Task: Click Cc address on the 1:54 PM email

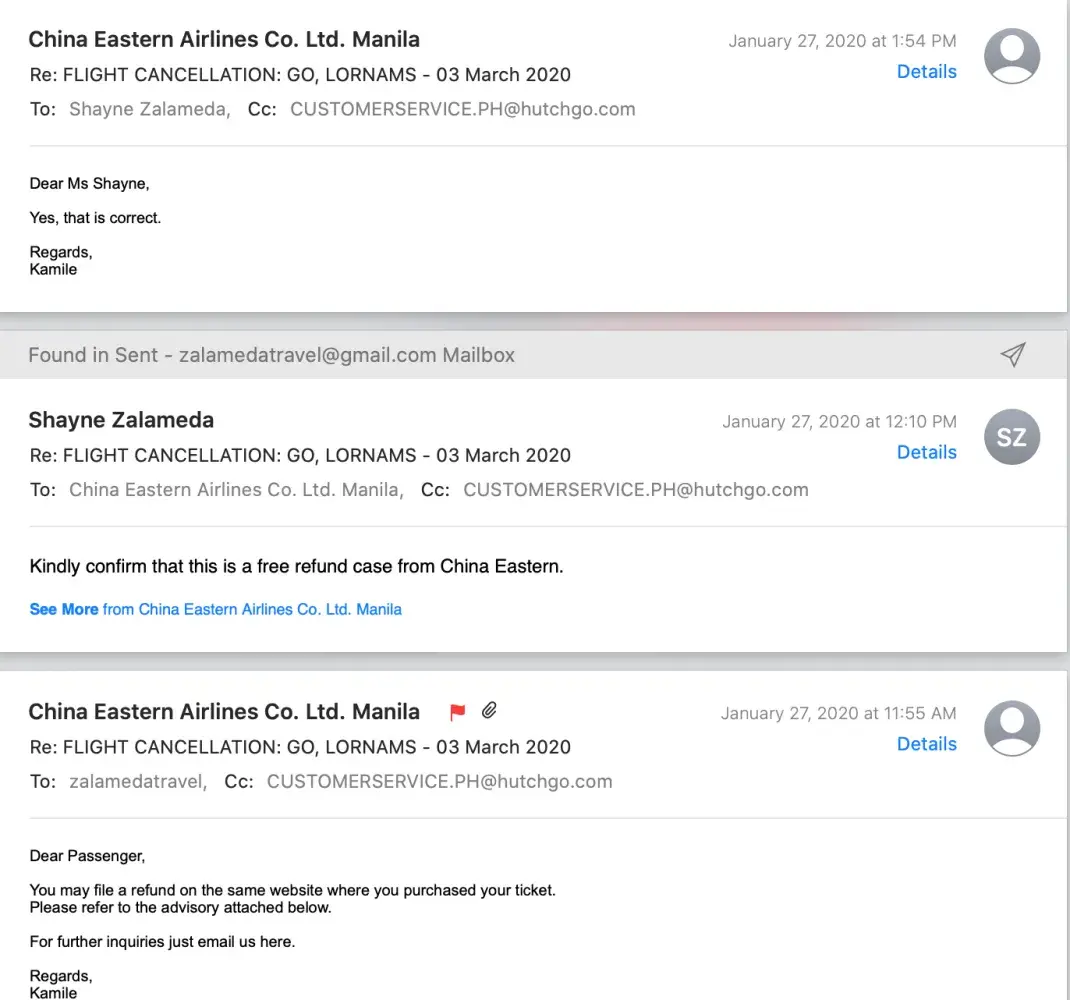Action: click(462, 109)
